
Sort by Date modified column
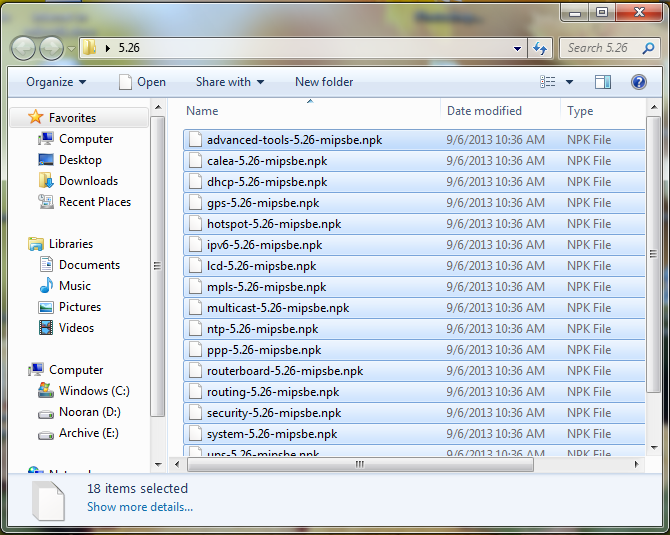click(x=500, y=111)
